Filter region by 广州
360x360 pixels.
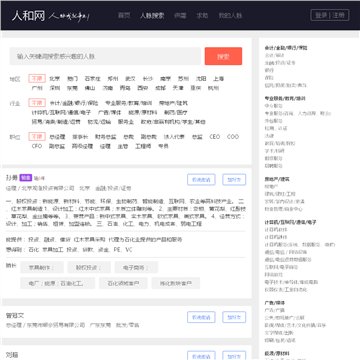(x=37, y=88)
